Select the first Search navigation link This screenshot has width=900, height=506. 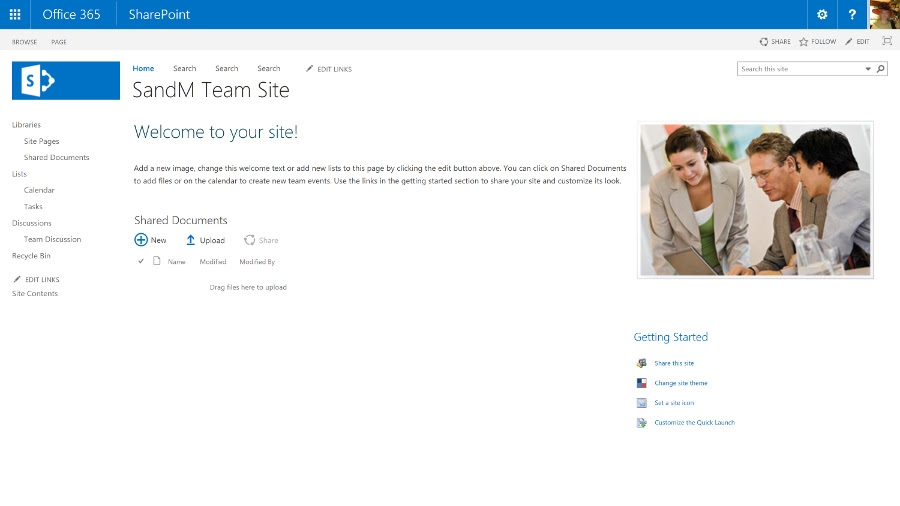(x=185, y=68)
